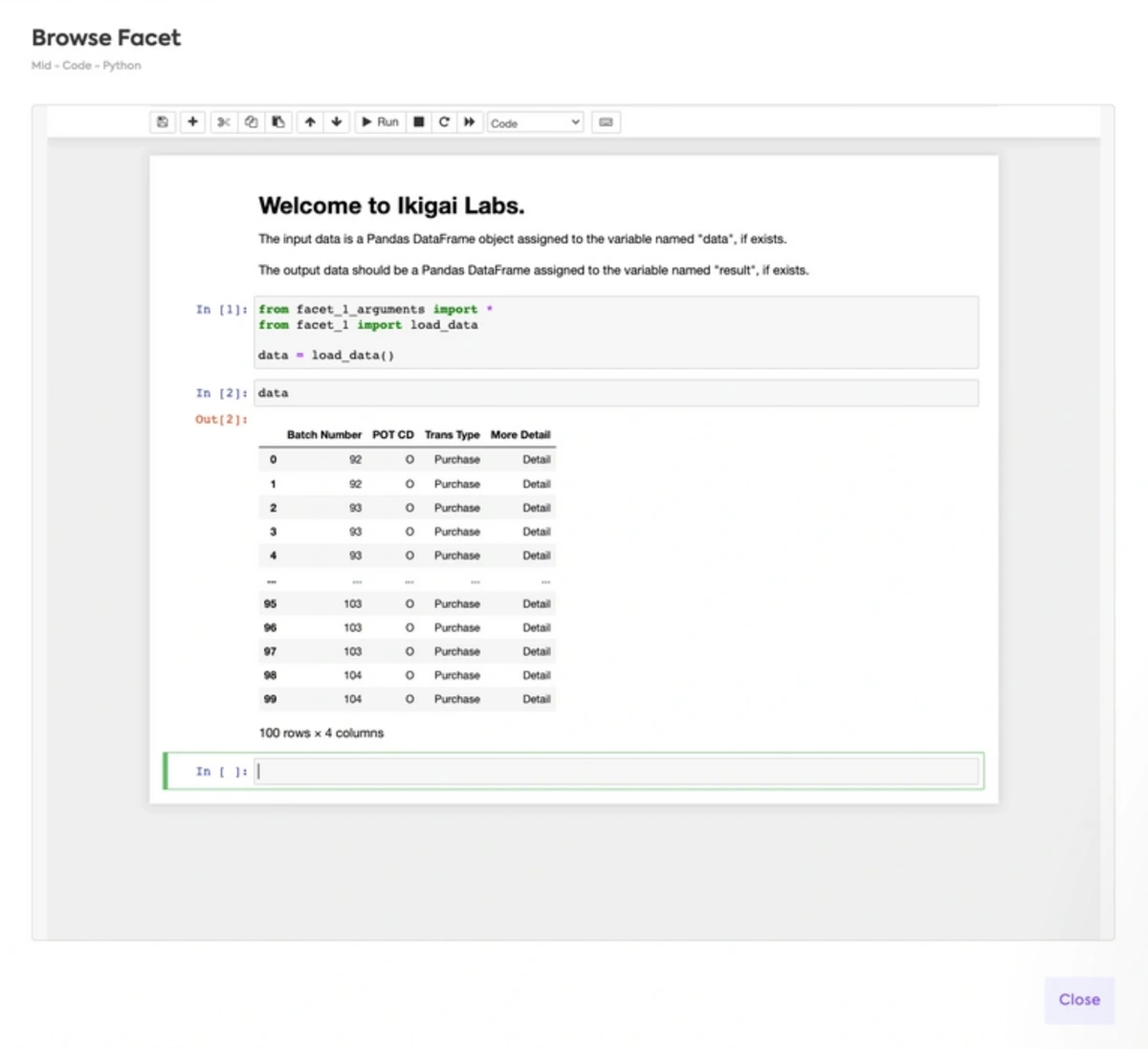Screen dimensions: 1148x1049
Task: Close the Browse Facet dialog
Action: pos(1079,1000)
